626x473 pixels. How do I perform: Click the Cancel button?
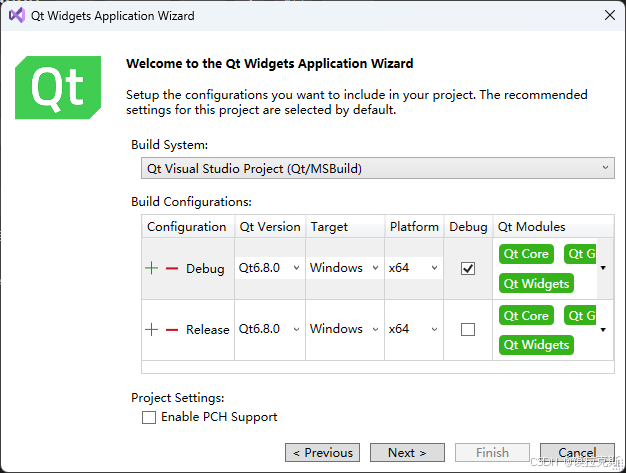pyautogui.click(x=577, y=452)
